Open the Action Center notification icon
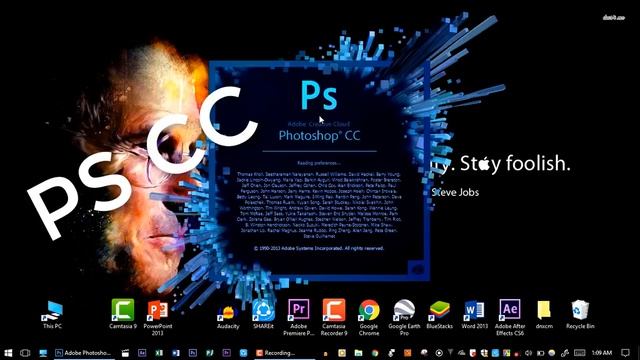Screen dimensions: 640x360 coord(625,353)
